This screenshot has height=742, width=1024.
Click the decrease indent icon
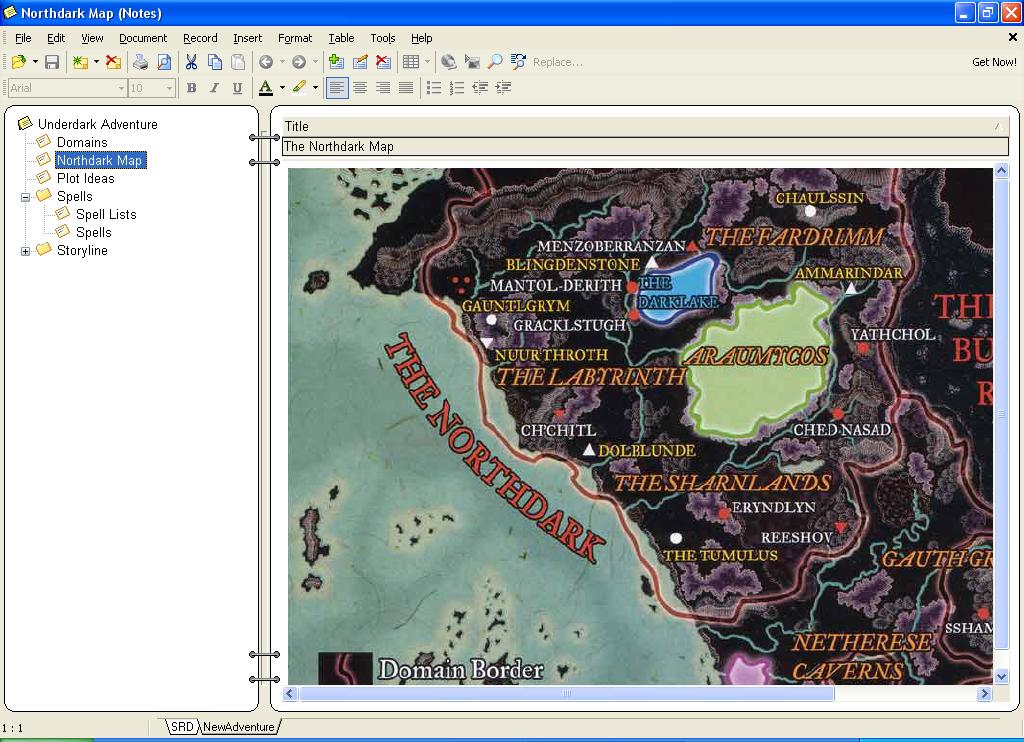coord(480,88)
